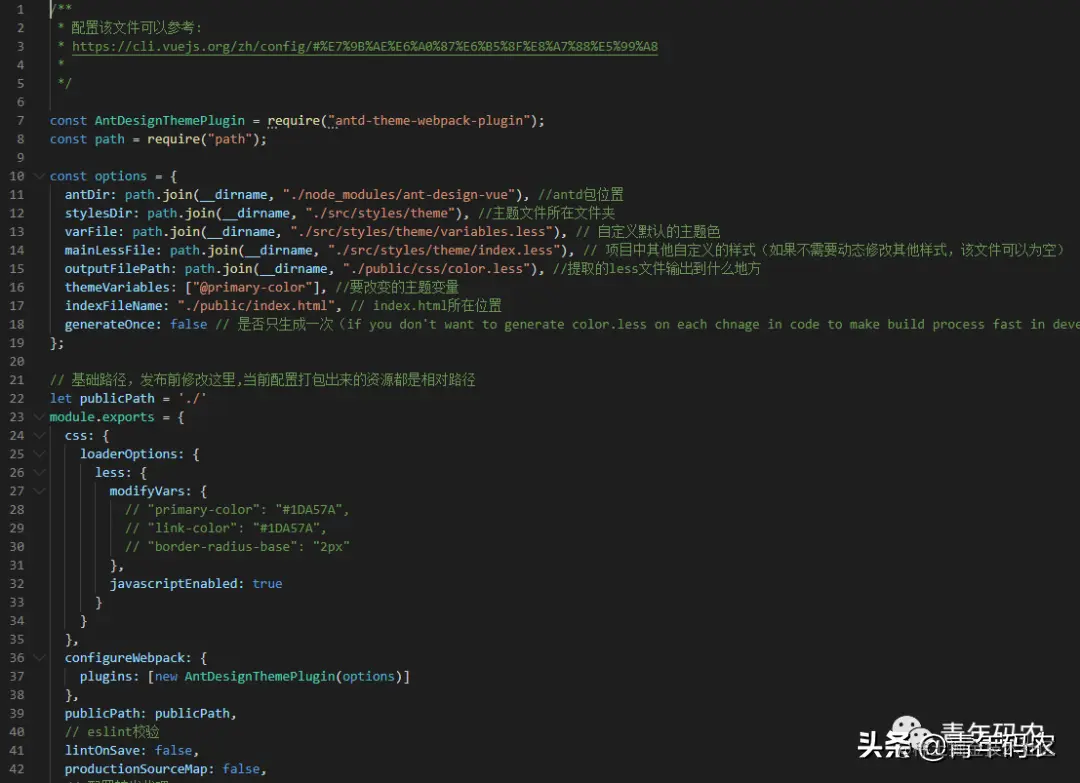The width and height of the screenshot is (1080, 783).
Task: Fold the modifyVars block chevron
Action: (x=39, y=491)
